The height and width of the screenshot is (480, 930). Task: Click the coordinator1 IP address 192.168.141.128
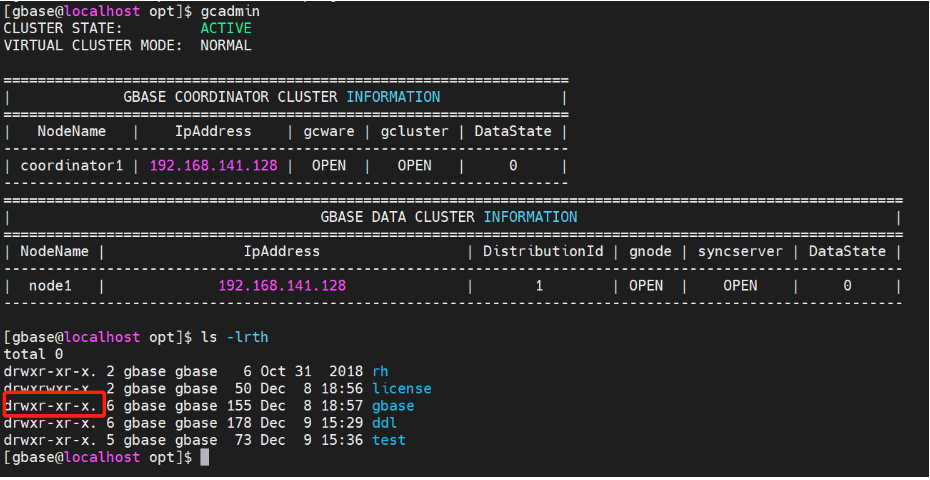(x=213, y=165)
